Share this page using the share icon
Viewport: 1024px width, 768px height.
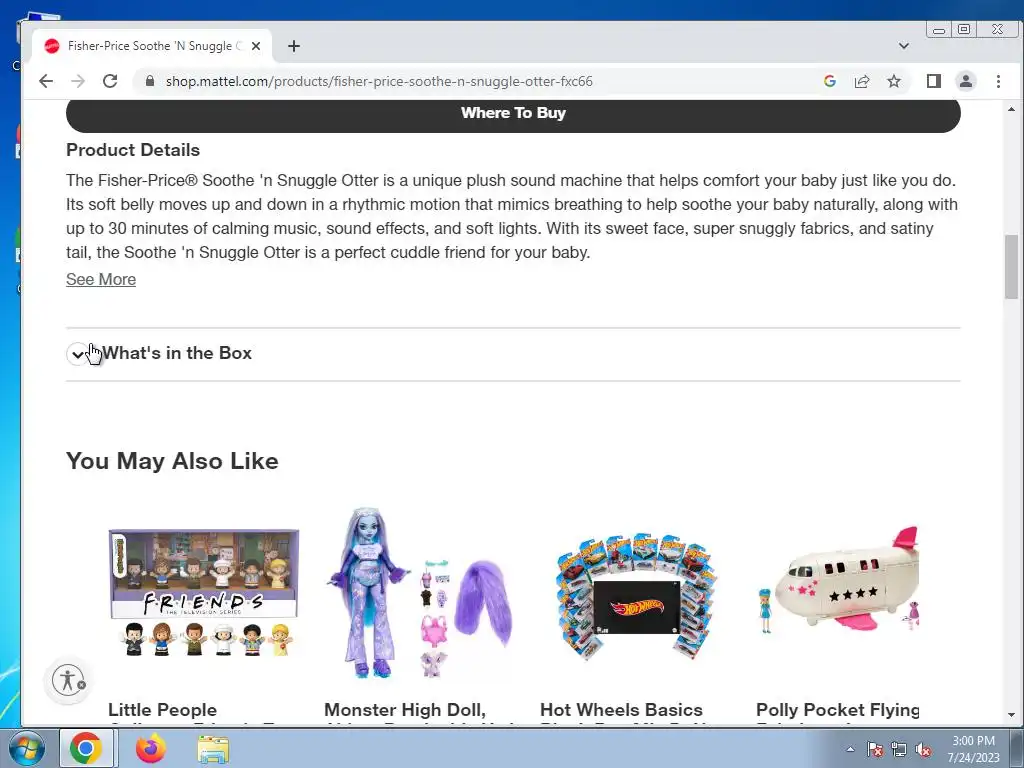click(x=861, y=81)
